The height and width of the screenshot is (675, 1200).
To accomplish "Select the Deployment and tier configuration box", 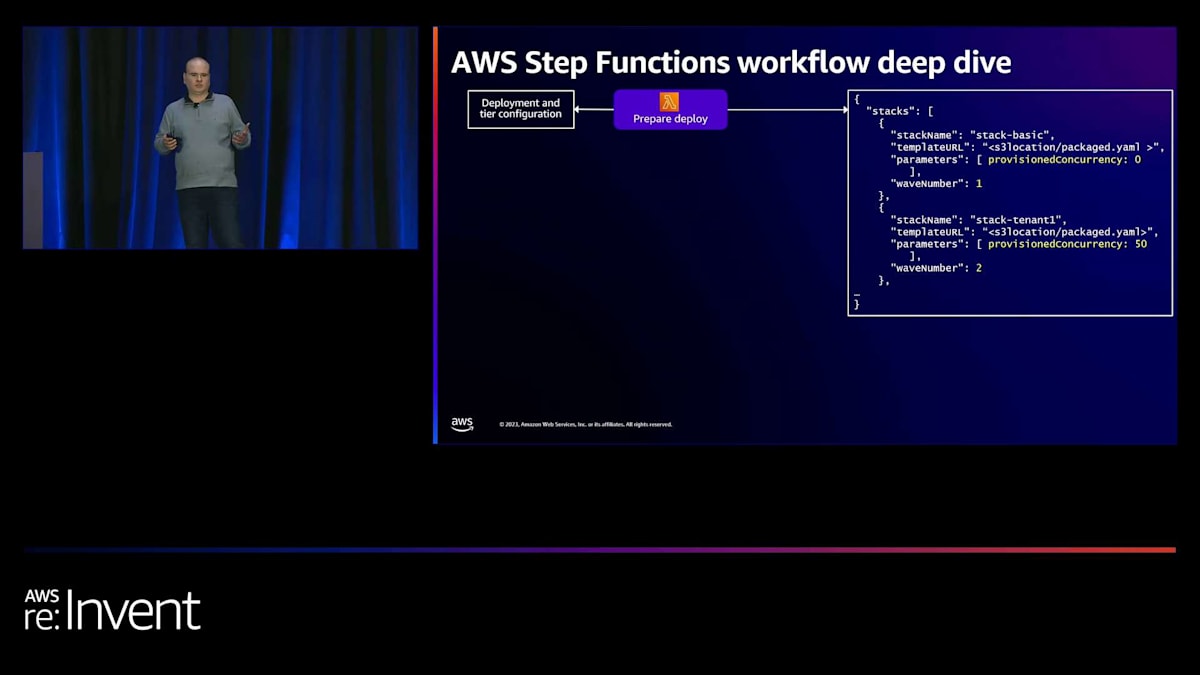I will tap(521, 109).
